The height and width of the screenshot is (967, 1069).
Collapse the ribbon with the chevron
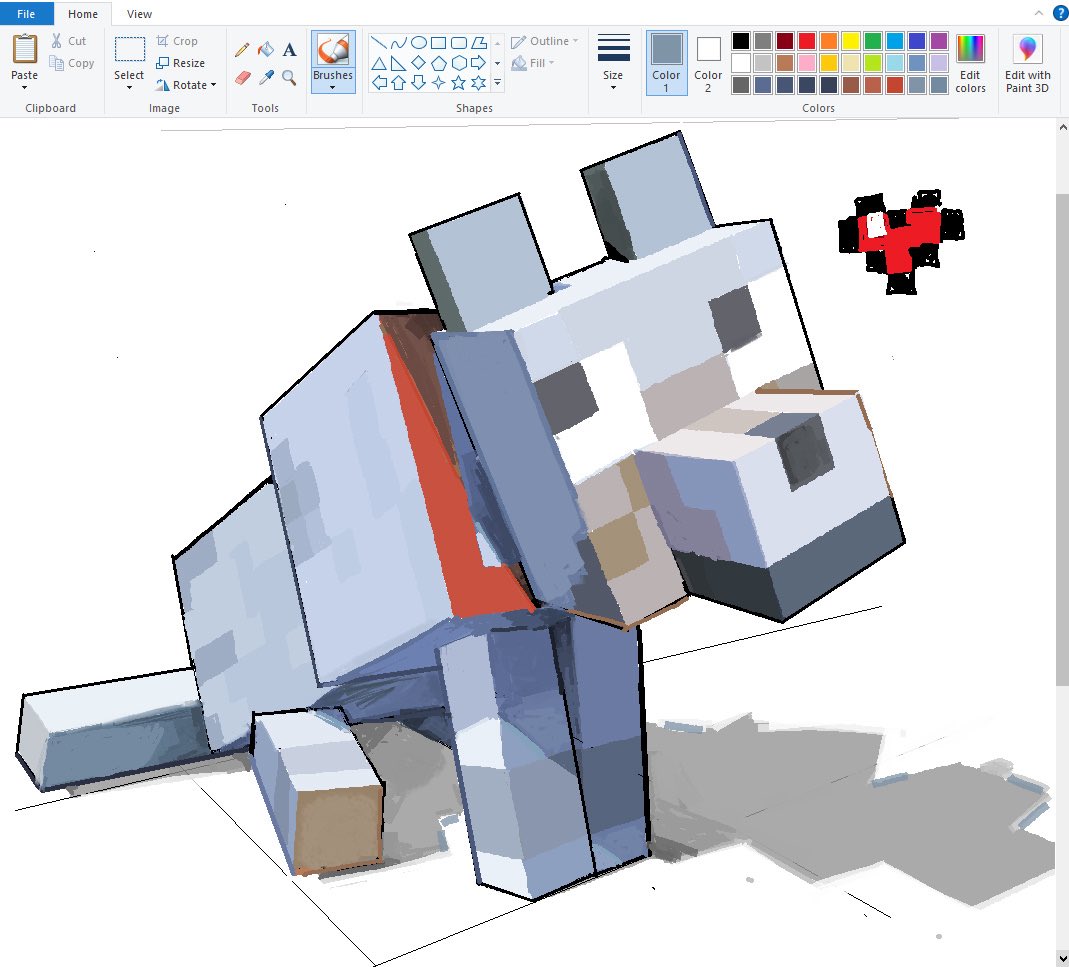tap(1038, 14)
